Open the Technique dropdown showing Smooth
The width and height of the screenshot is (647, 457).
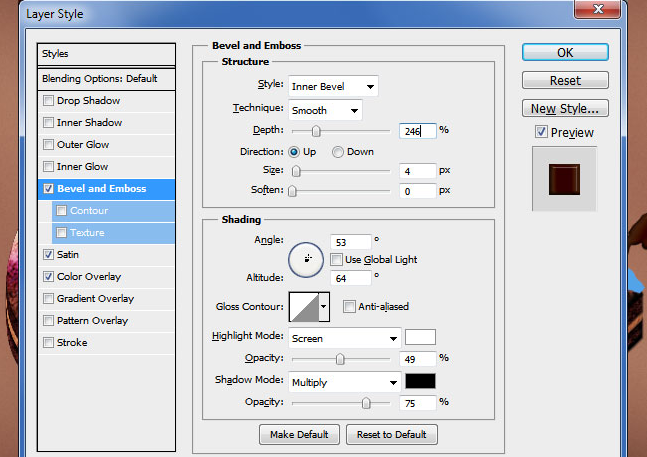click(325, 109)
